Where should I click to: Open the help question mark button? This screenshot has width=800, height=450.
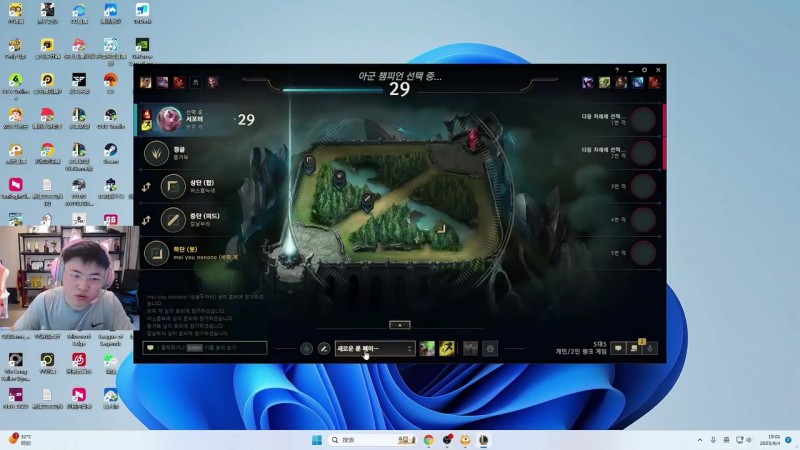click(617, 70)
